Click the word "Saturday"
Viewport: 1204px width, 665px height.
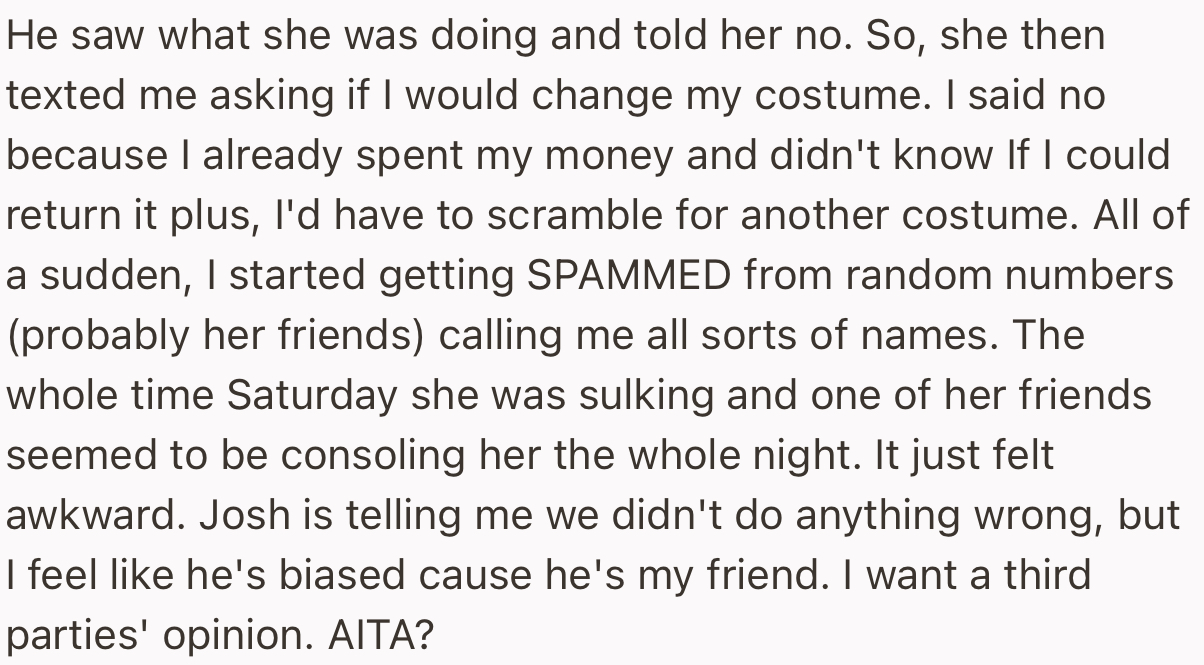312,395
